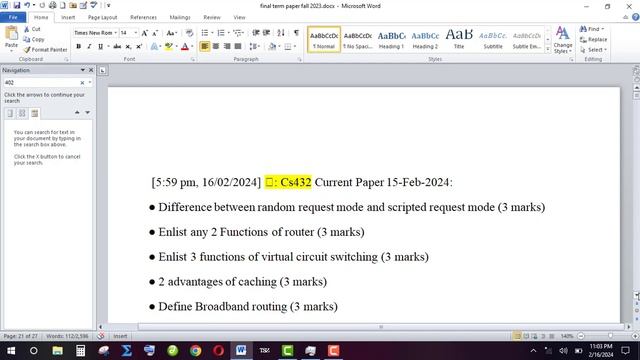
Task: Open numbering list dropdown
Action: (229, 33)
